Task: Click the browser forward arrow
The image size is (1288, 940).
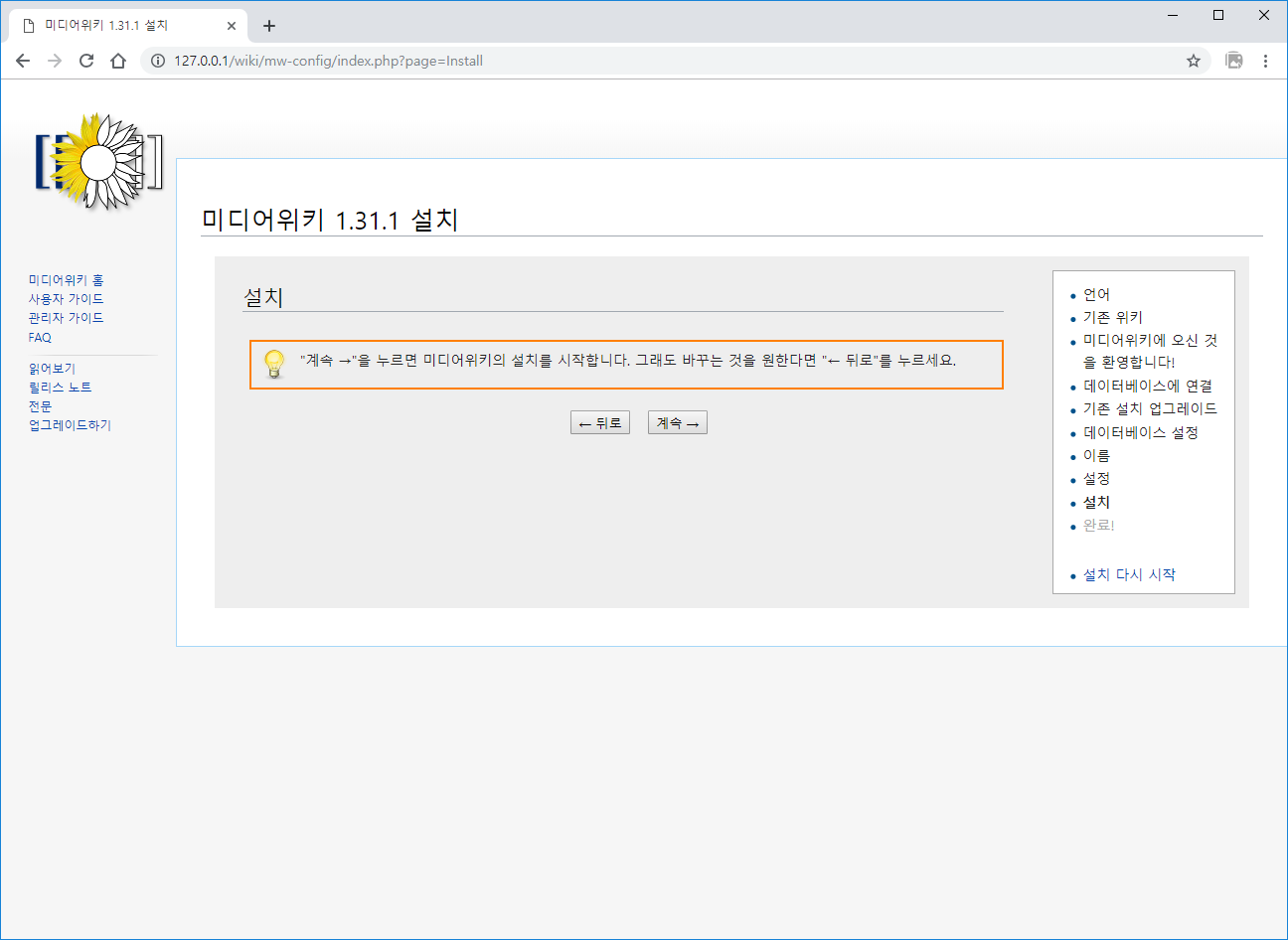Action: click(55, 61)
